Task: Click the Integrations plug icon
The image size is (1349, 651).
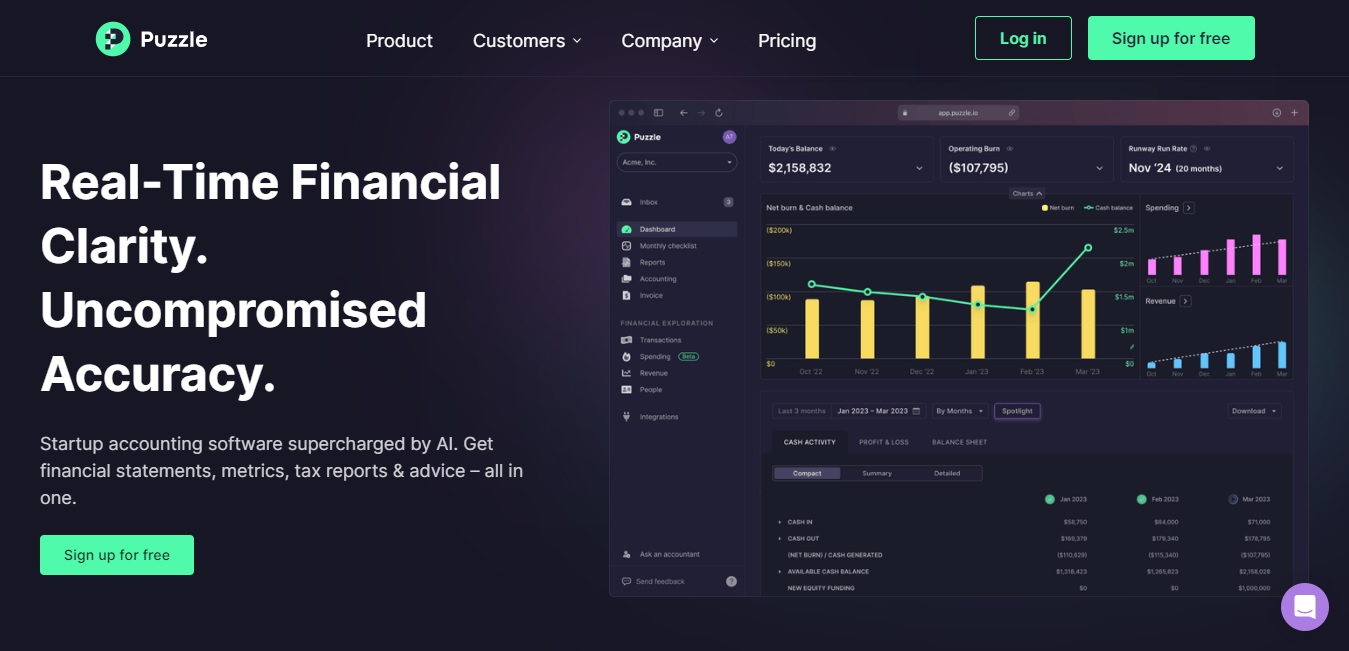Action: click(627, 417)
